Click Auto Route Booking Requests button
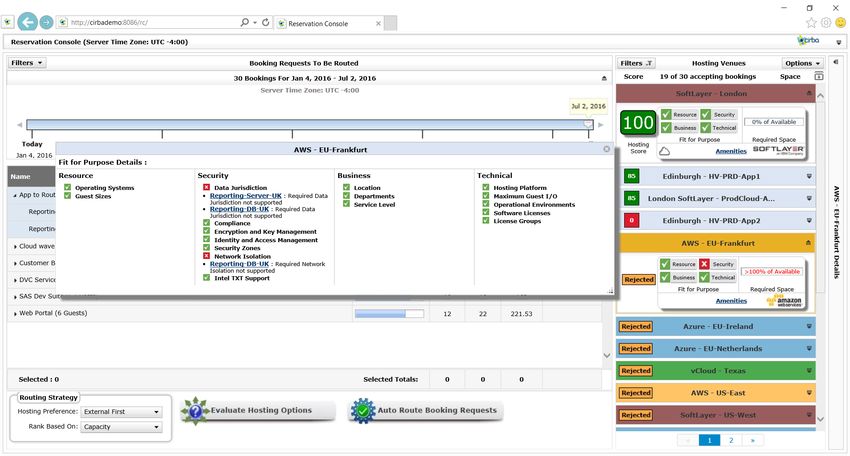 [x=426, y=410]
